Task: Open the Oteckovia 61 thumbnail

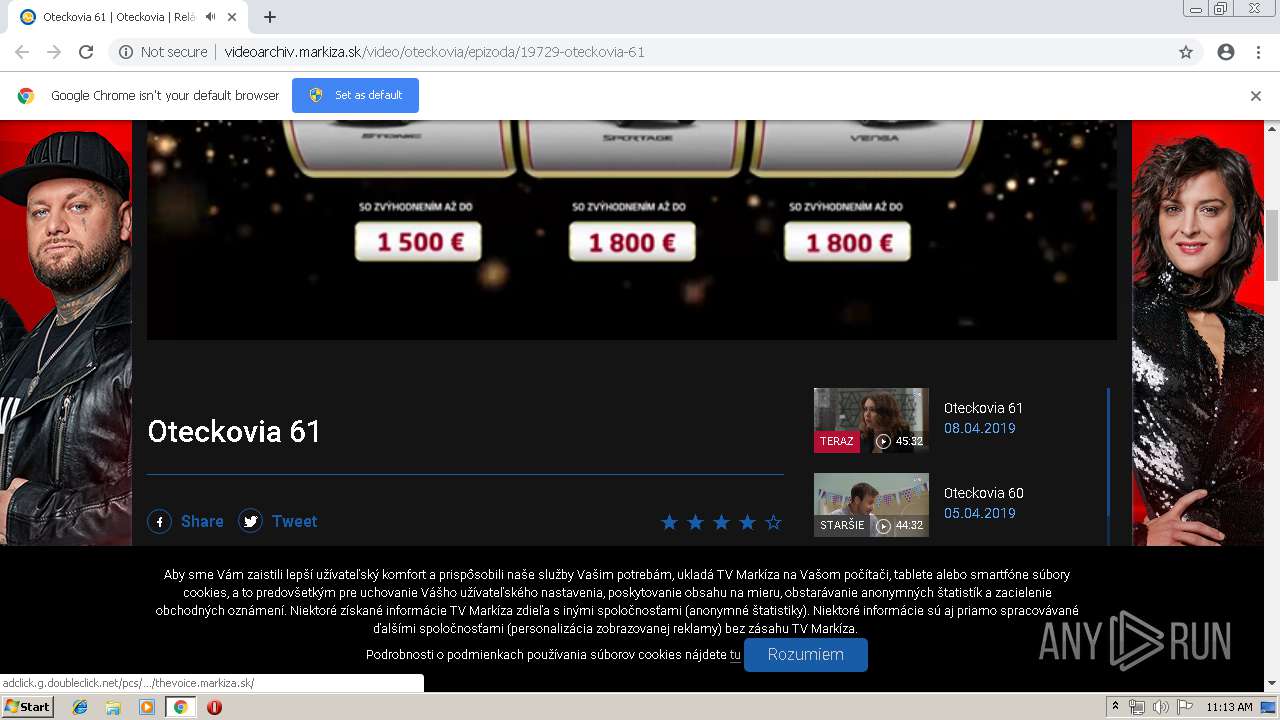Action: (871, 420)
